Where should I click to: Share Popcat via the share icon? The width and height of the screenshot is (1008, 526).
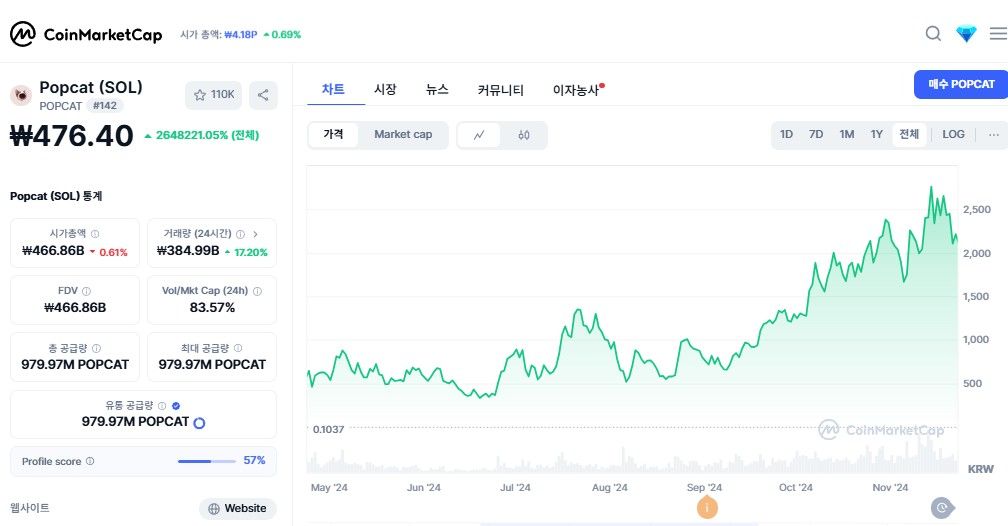(263, 95)
